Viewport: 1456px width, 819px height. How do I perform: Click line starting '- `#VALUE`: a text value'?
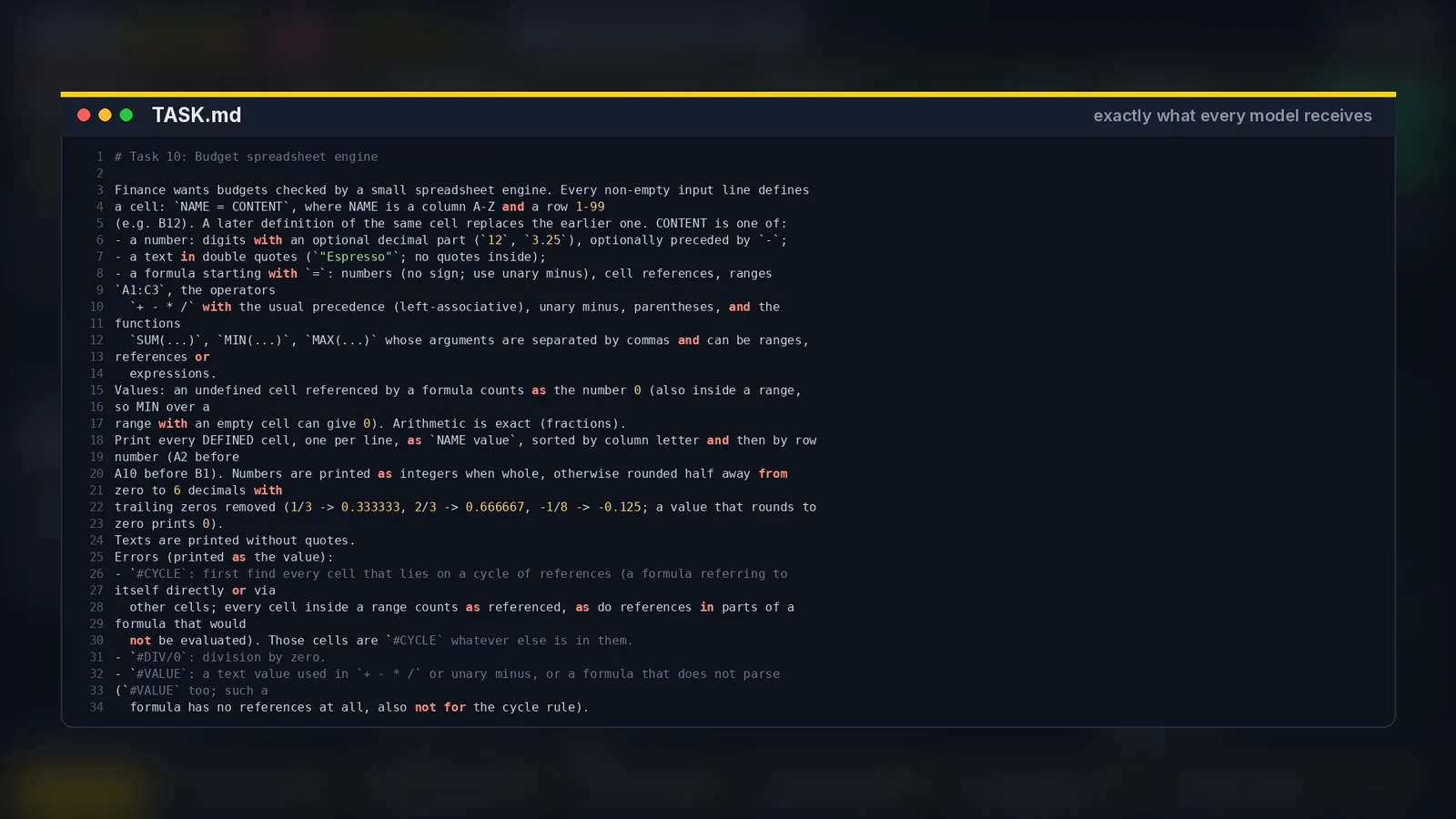click(x=447, y=673)
